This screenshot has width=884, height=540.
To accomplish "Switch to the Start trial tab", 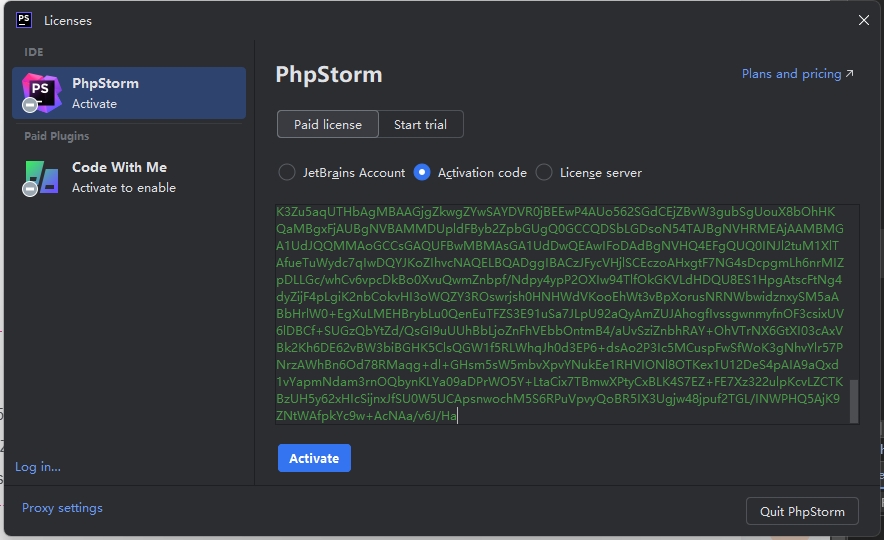I will [x=421, y=124].
